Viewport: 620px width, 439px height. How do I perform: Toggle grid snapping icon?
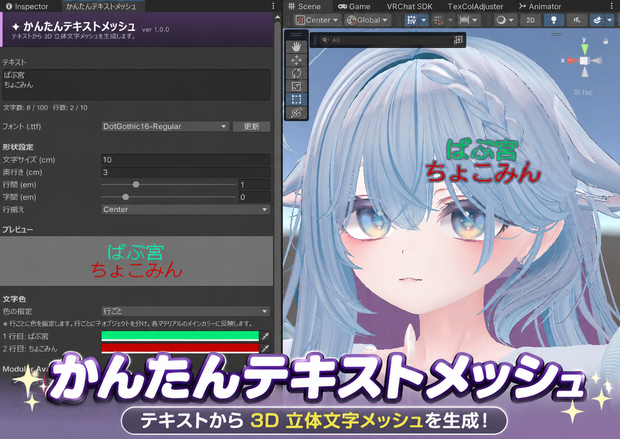point(438,20)
